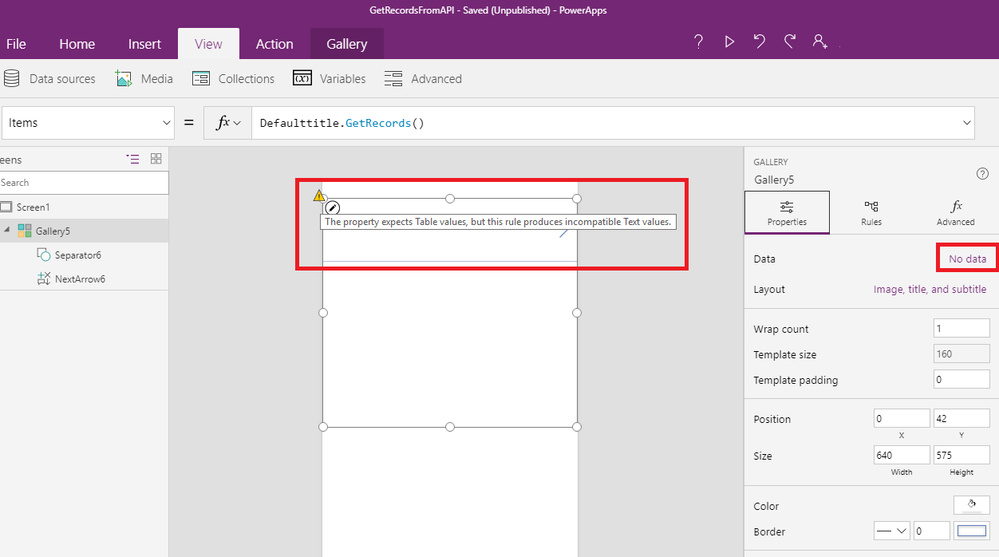Click the No data link
Image resolution: width=999 pixels, height=557 pixels.
point(967,259)
